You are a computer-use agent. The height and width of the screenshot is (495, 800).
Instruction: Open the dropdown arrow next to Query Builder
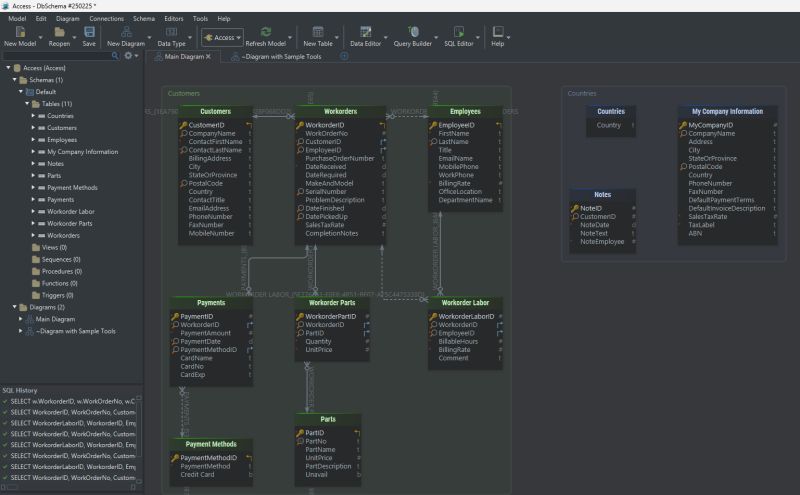[436, 37]
